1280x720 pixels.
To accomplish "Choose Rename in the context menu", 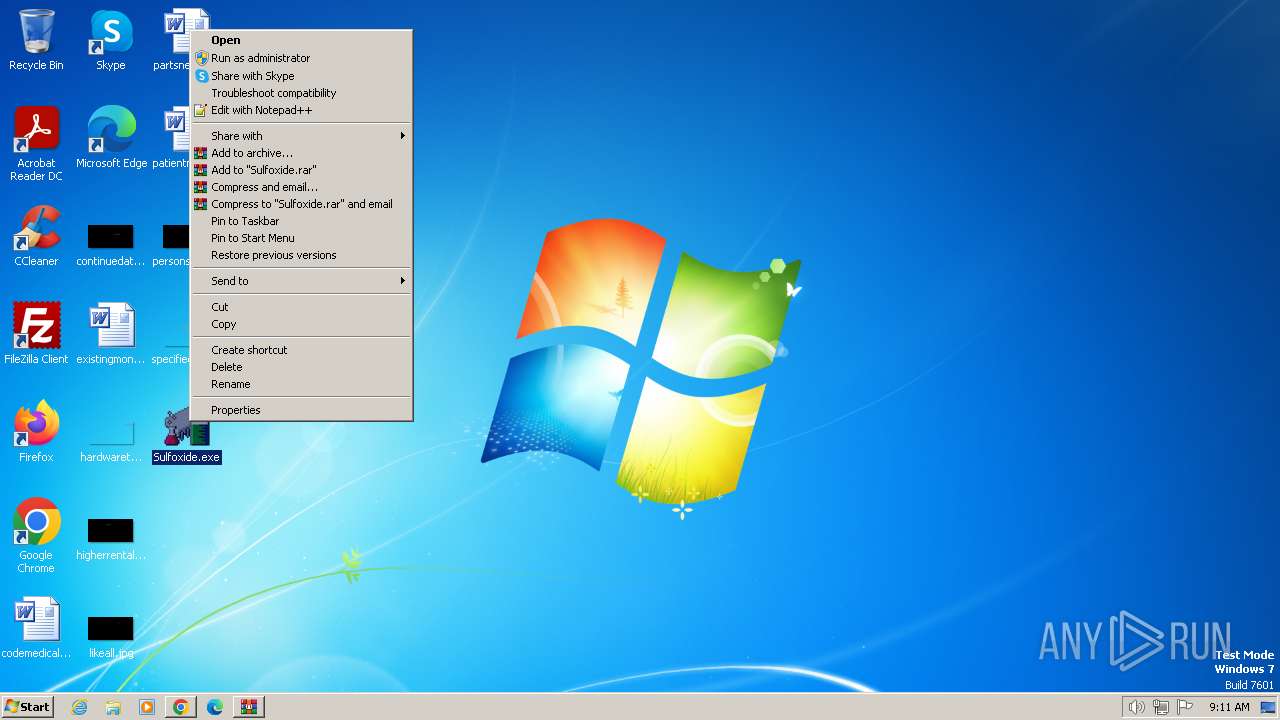I will point(301,384).
